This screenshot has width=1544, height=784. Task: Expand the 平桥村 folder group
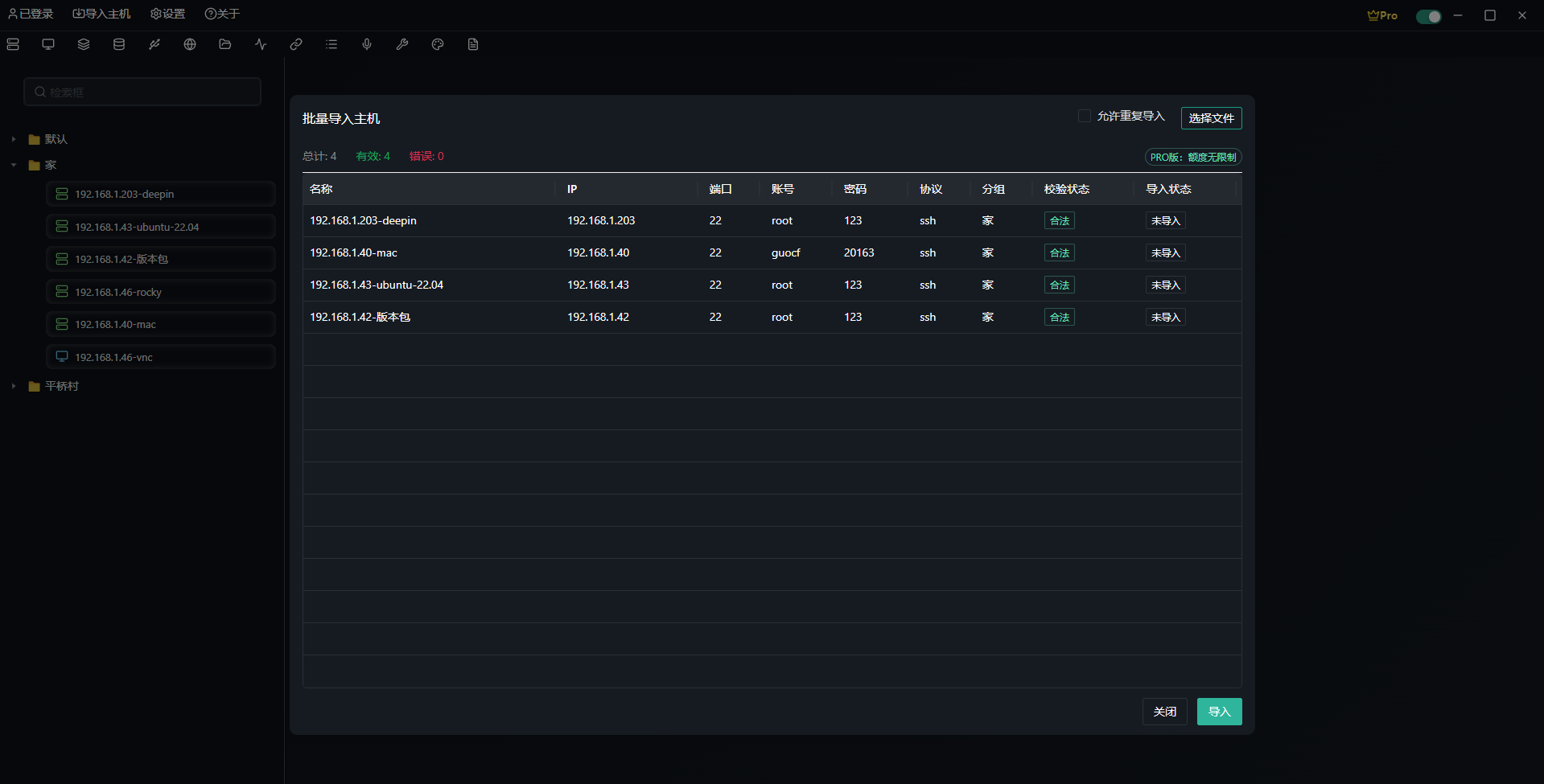[14, 386]
